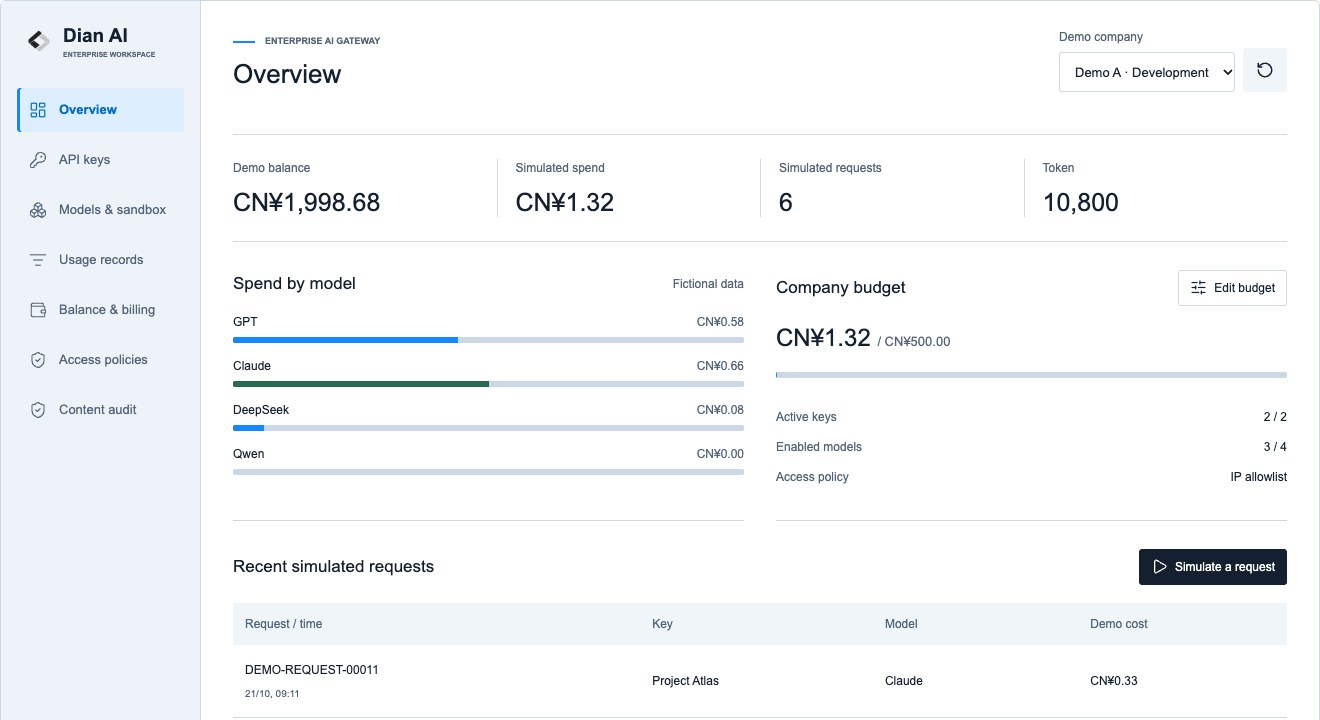Click the sliders icon in Edit budget
Viewport: 1320px width, 720px height.
(x=1199, y=288)
